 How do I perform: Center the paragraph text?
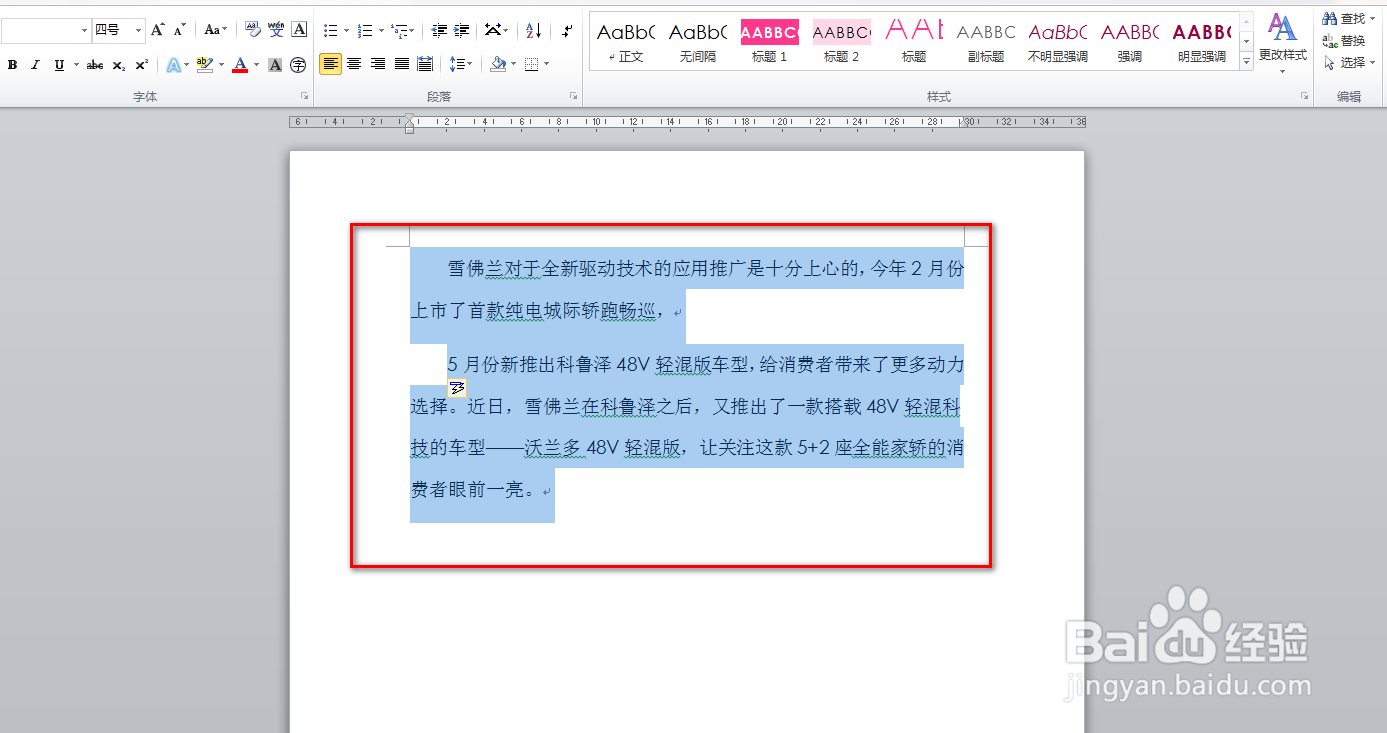(354, 65)
